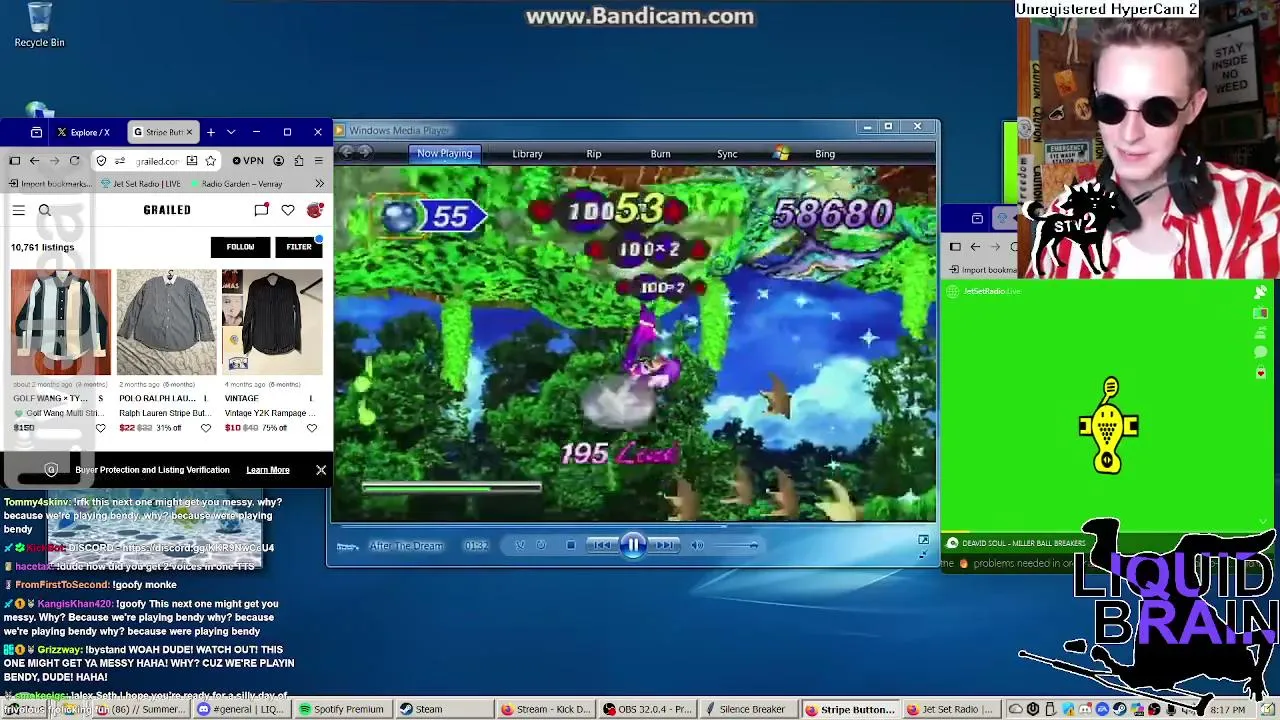This screenshot has width=1280, height=720.
Task: Switch Media Player to full-screen view
Action: (923, 540)
